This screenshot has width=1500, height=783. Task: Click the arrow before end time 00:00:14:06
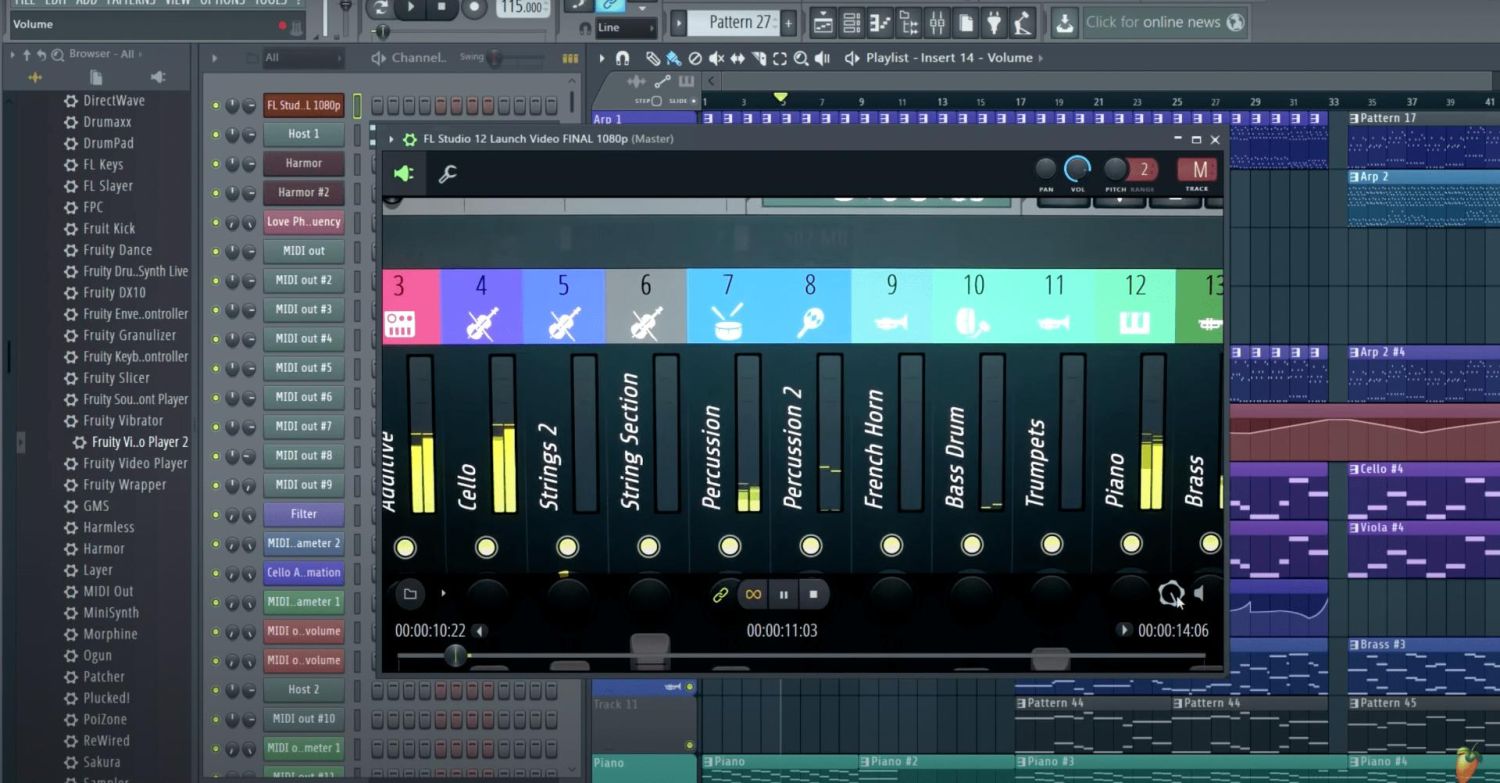pyautogui.click(x=1124, y=630)
